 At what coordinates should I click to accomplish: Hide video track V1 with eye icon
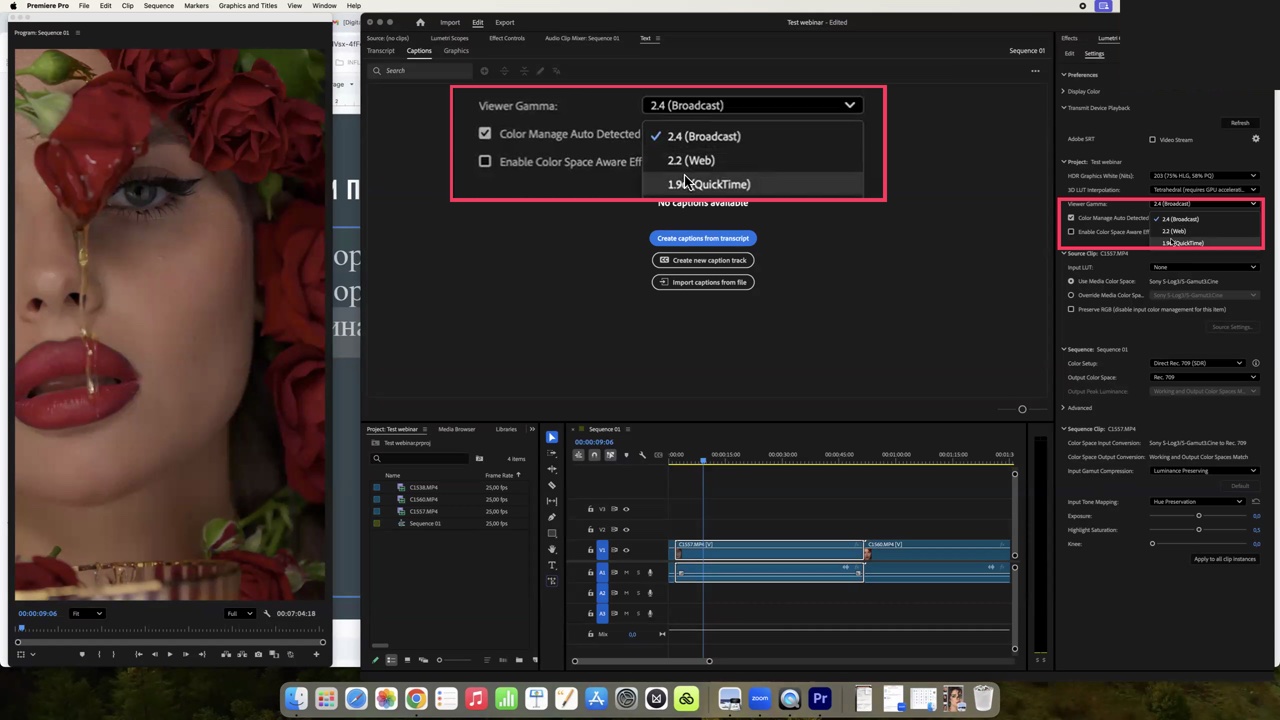pos(626,550)
